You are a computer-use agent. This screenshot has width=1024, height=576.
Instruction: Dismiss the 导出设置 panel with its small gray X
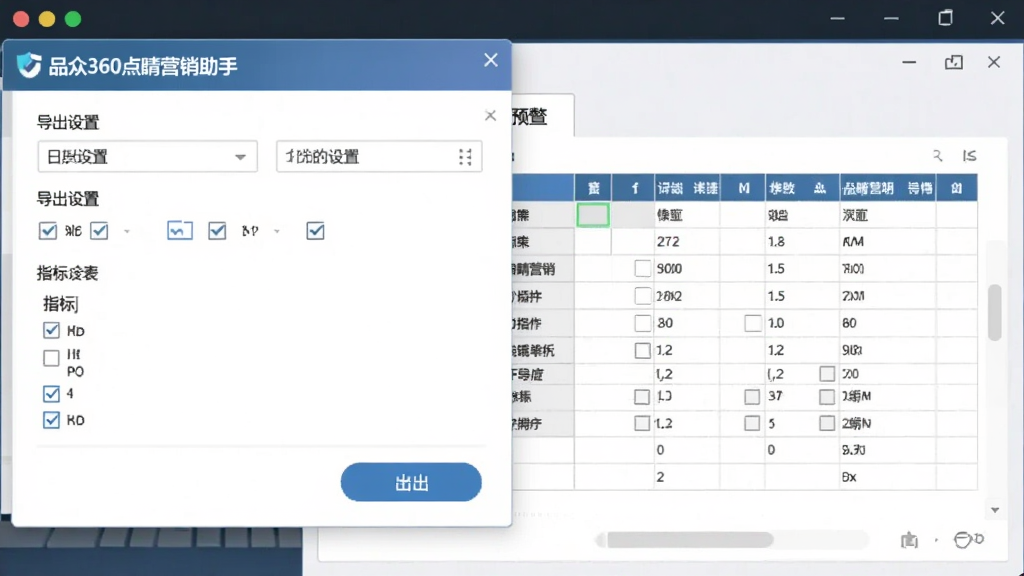point(490,116)
